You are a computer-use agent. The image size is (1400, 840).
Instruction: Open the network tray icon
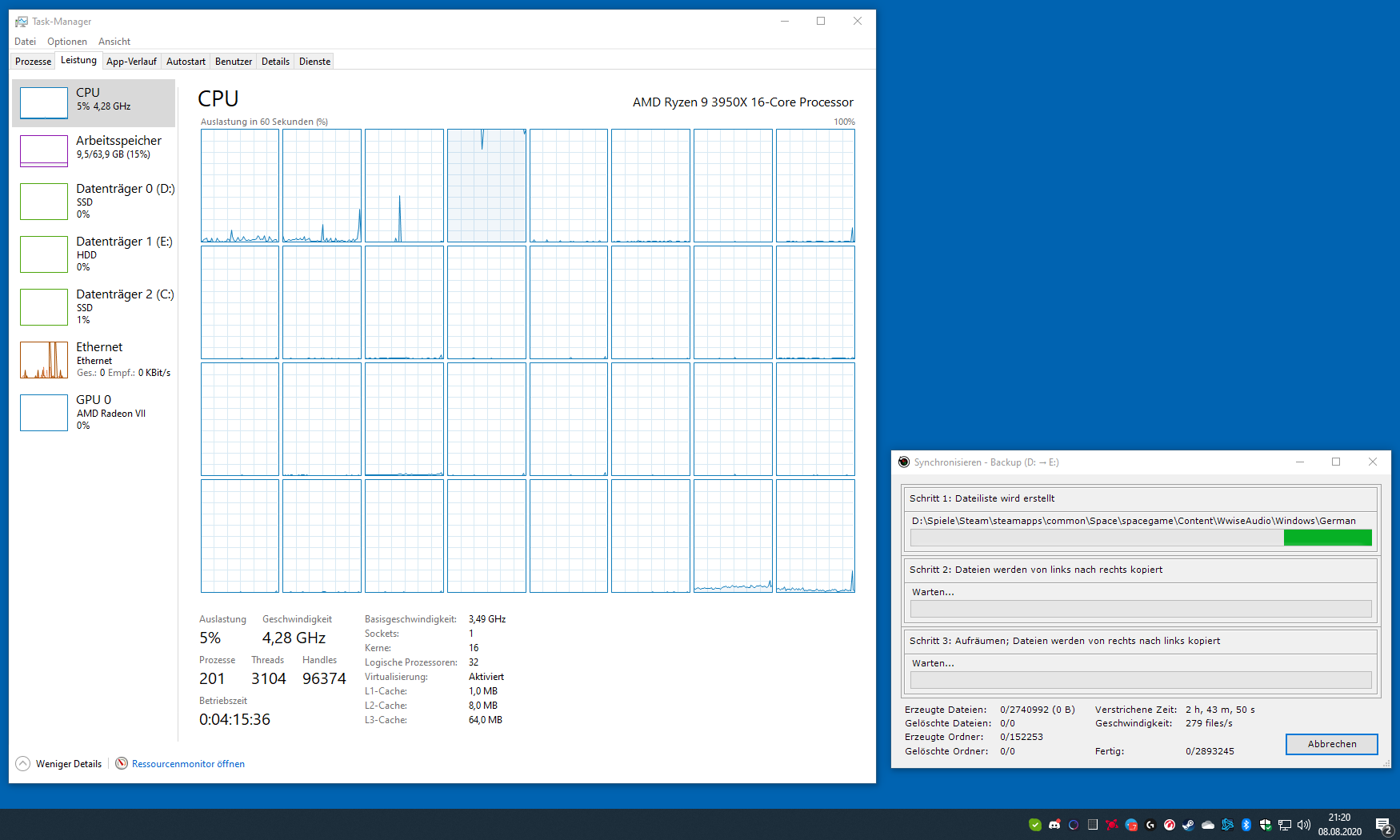point(1285,825)
